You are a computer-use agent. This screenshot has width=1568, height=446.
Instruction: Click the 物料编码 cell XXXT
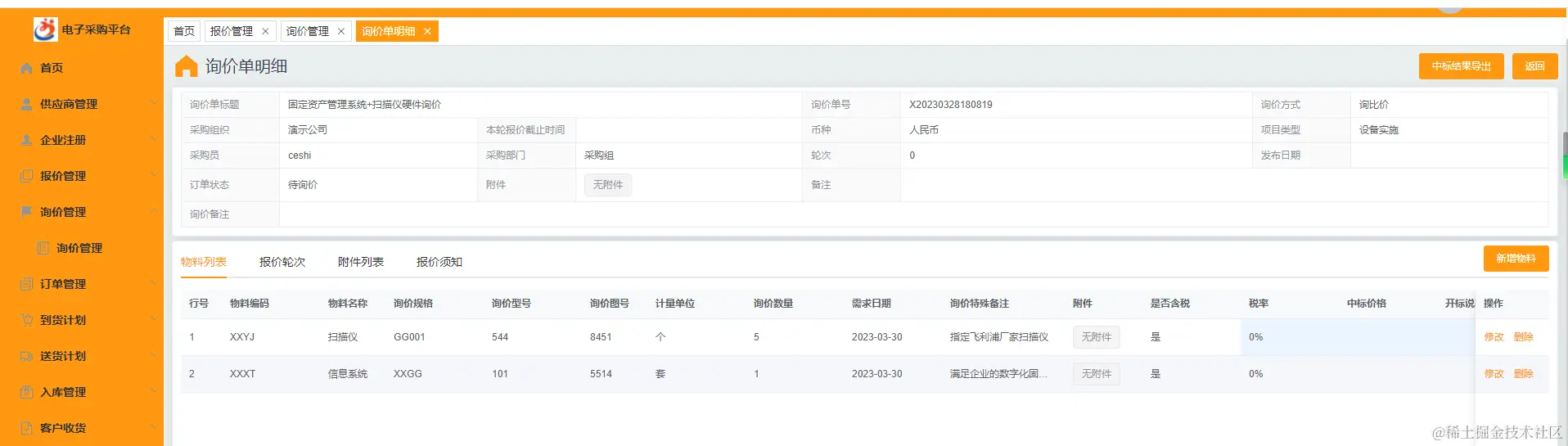(242, 374)
